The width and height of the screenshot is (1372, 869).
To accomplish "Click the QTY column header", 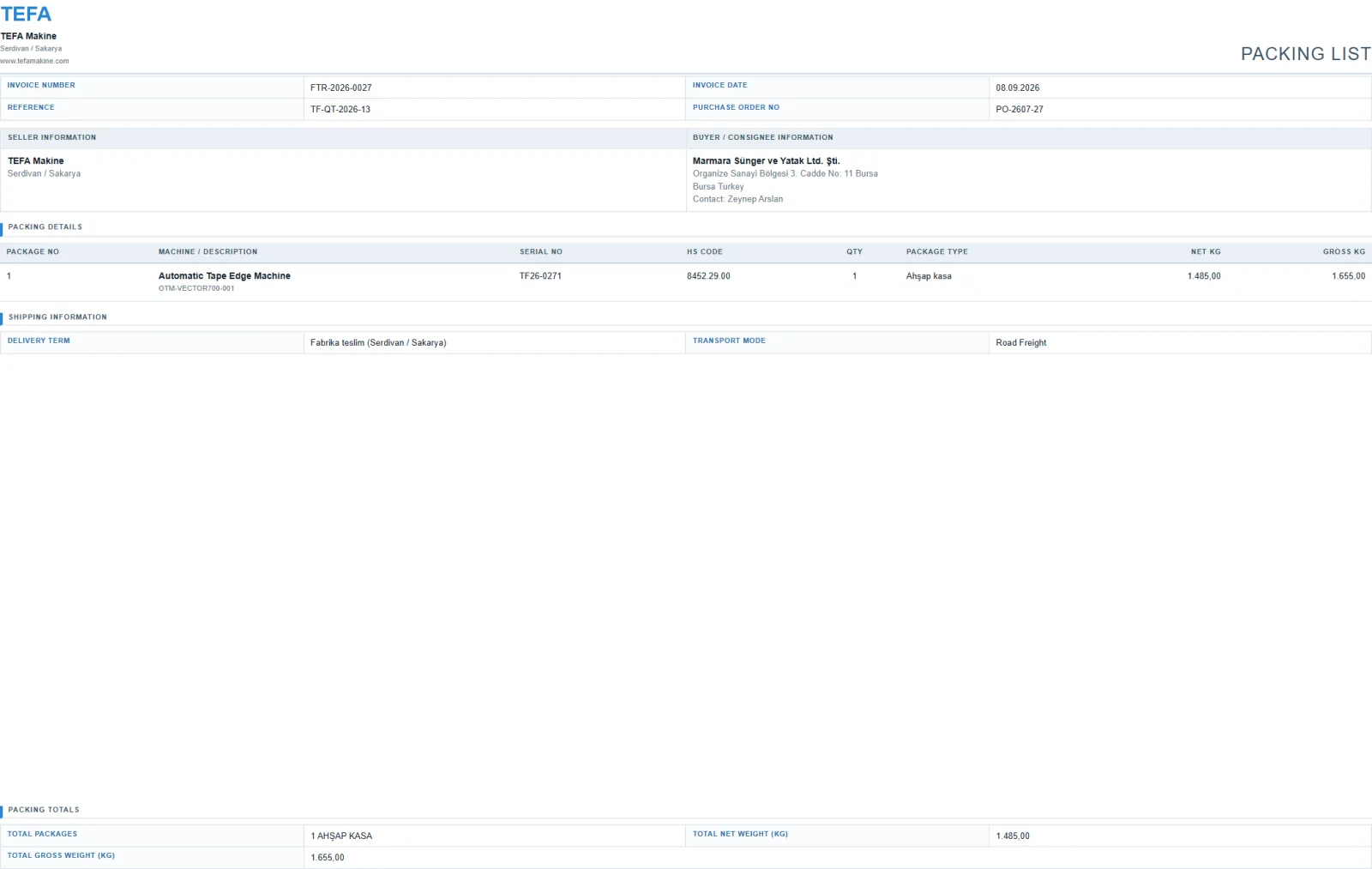I will pyautogui.click(x=854, y=251).
